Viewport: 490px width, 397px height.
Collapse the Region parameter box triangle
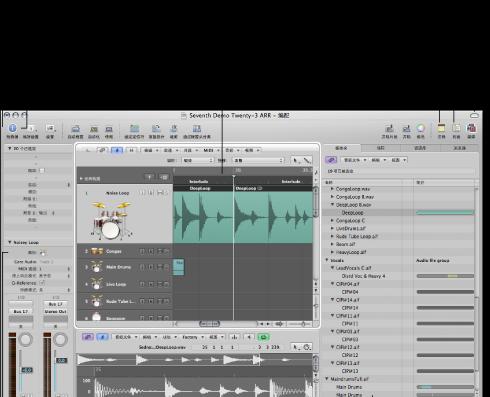pos(10,148)
